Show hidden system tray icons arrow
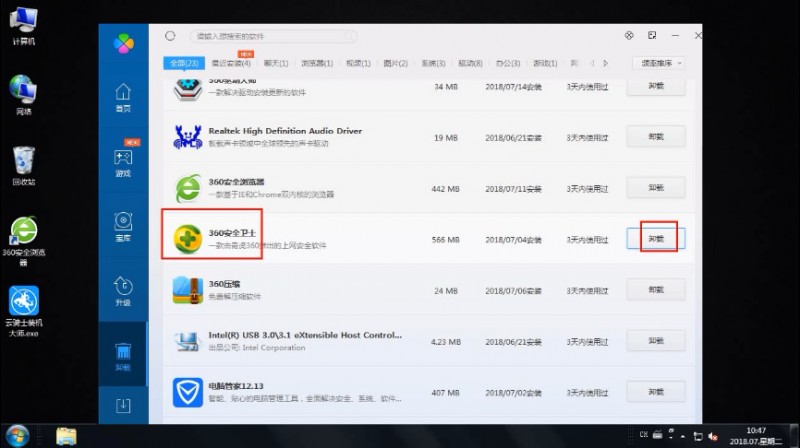 [683, 437]
